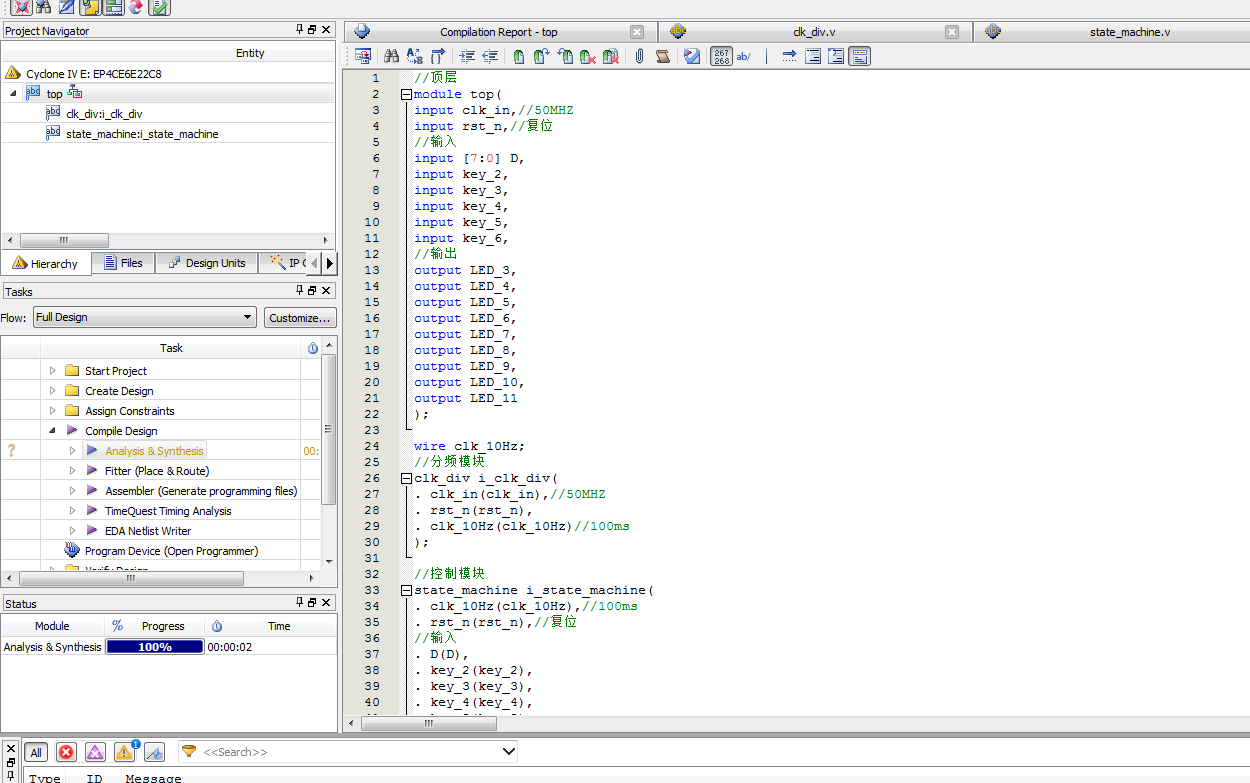Toggle the All messages filter
Screen dimensions: 1250x783
coord(35,752)
